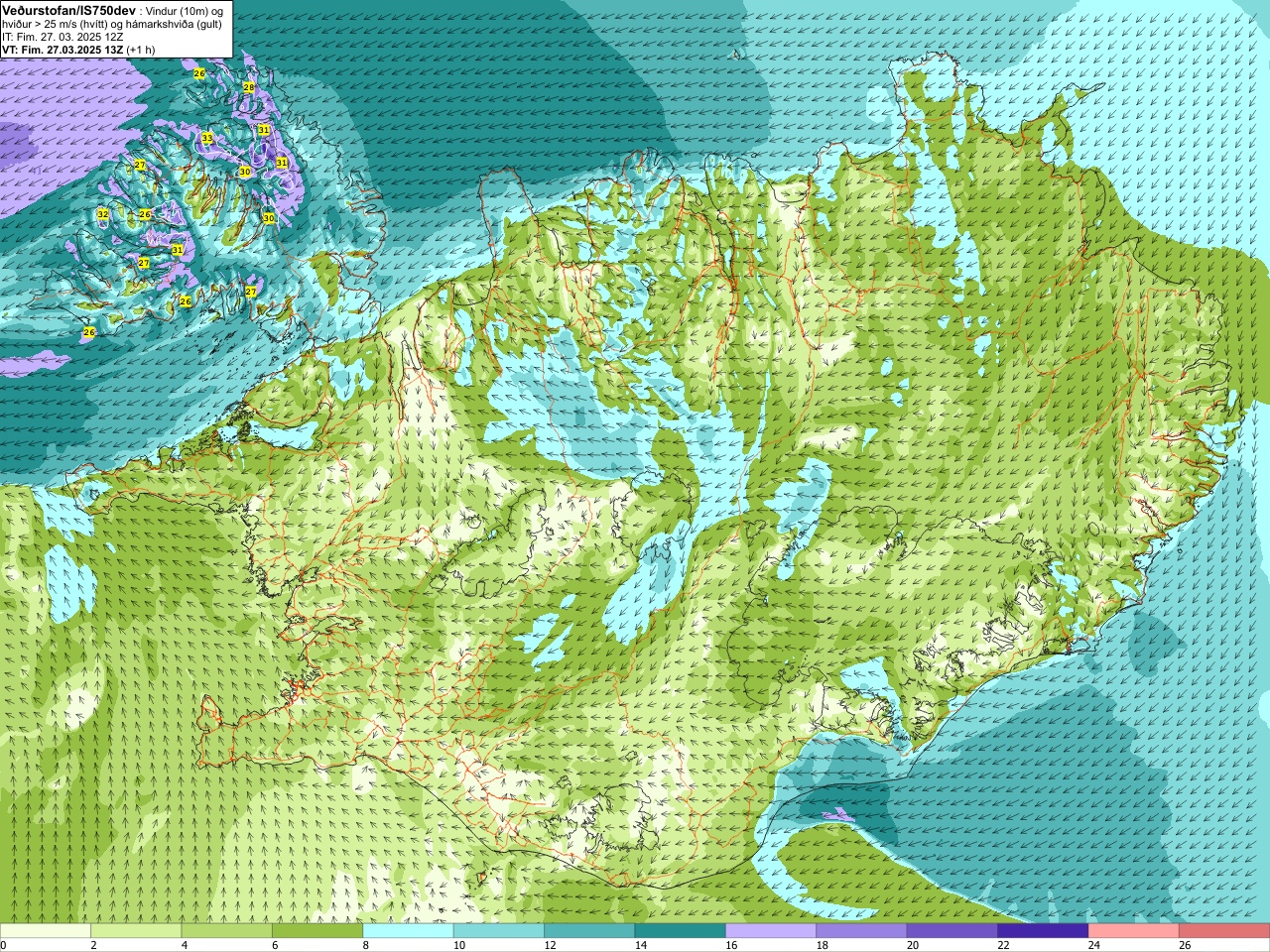Select the 6–8 m/s olive green legend swatch
The height and width of the screenshot is (952, 1270).
tap(317, 931)
